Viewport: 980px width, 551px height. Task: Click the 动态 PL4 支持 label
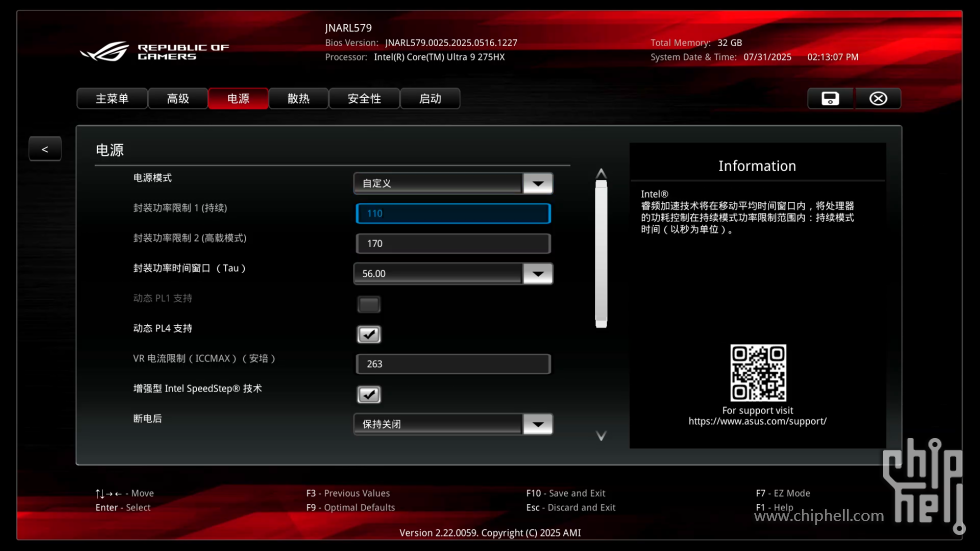pos(162,329)
